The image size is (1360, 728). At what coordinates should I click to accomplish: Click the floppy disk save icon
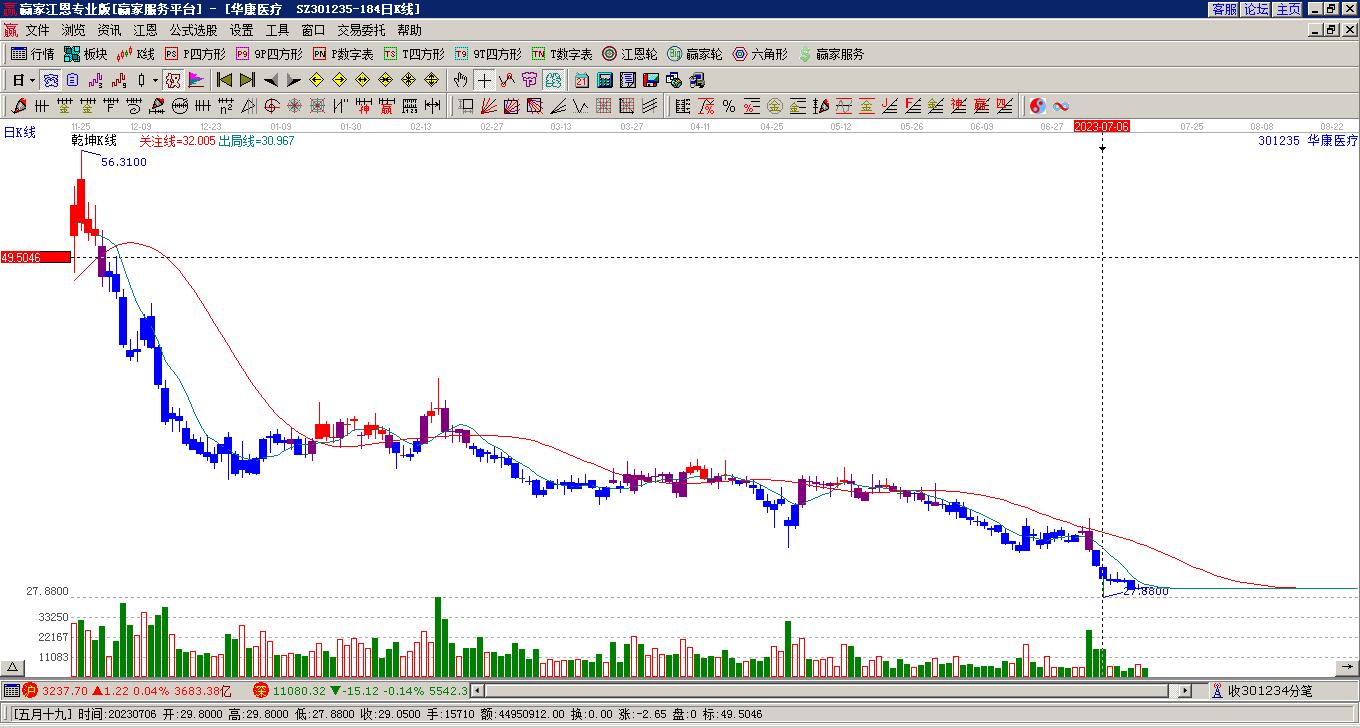tap(651, 80)
